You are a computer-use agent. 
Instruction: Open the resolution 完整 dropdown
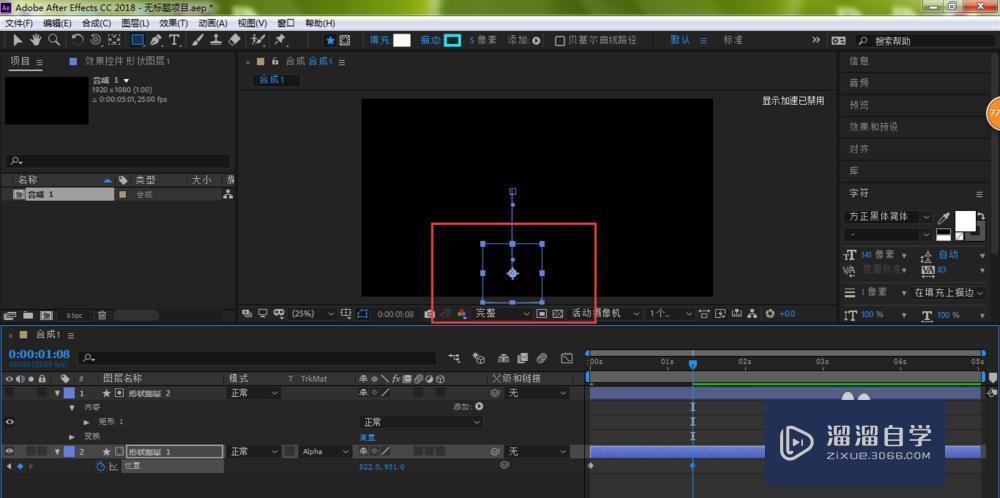click(x=503, y=314)
